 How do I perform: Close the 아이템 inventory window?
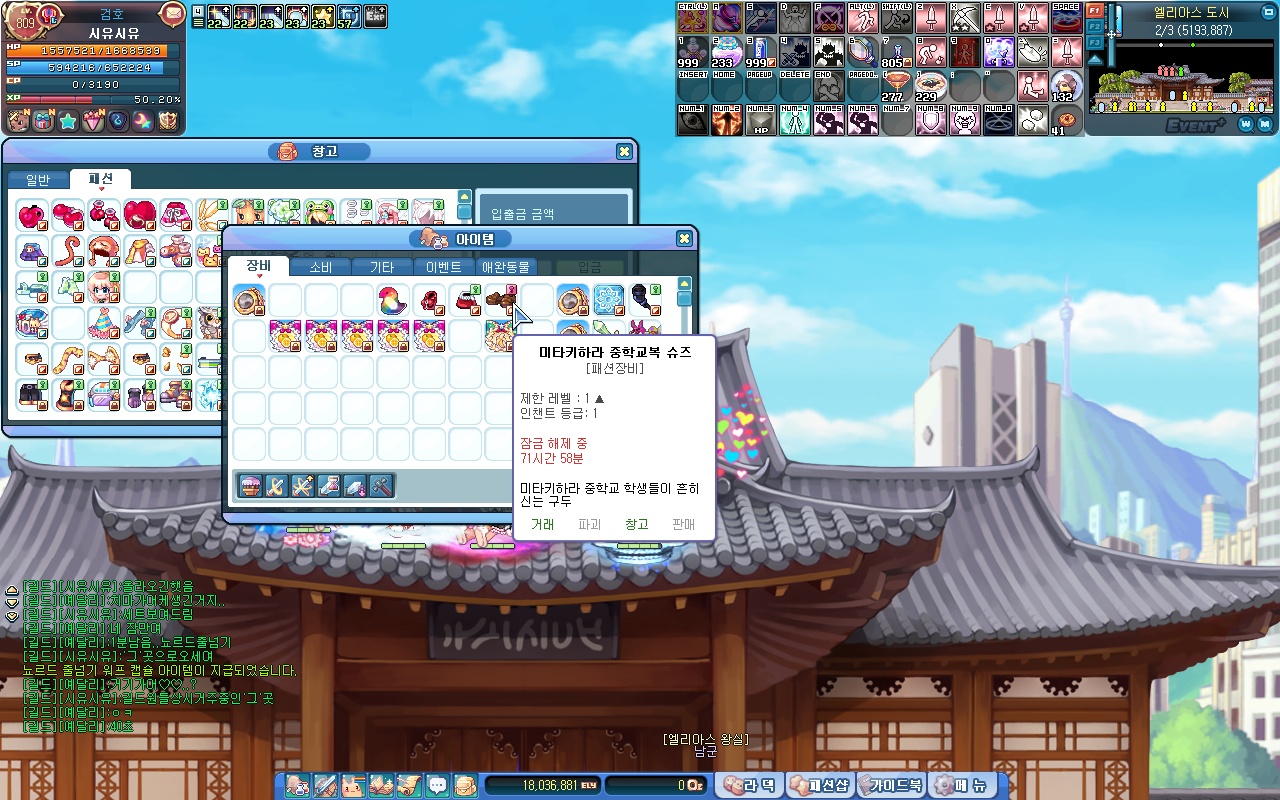[x=684, y=239]
